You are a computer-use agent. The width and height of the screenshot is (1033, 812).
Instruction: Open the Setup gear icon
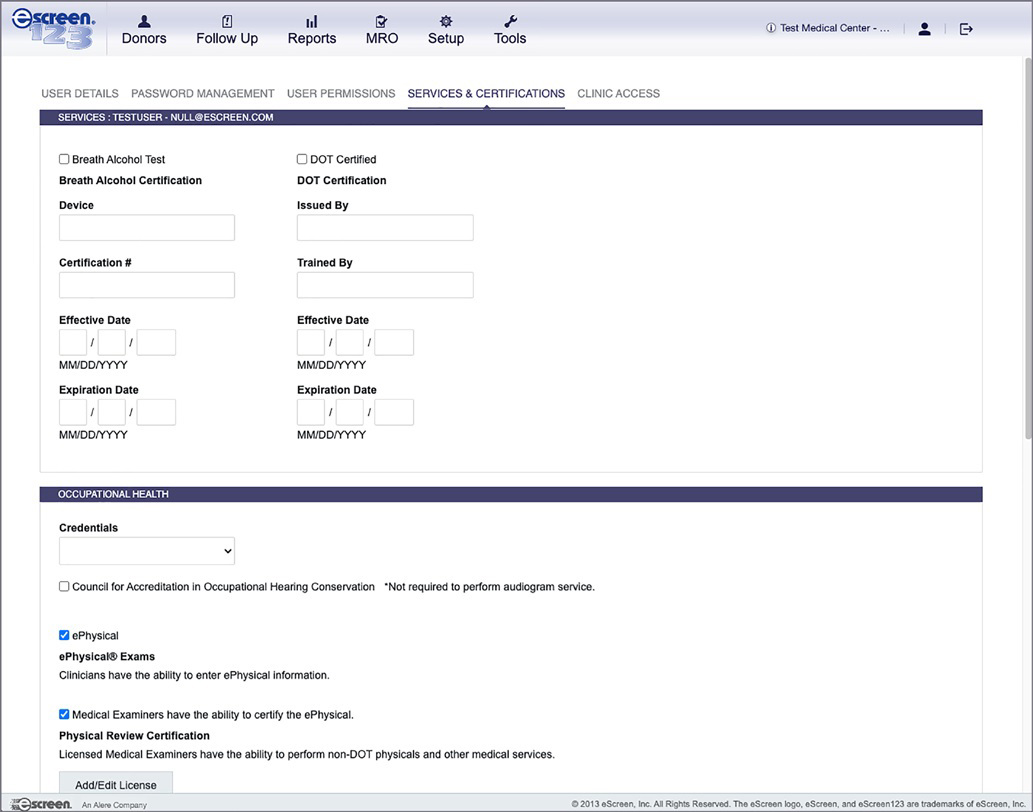(x=446, y=21)
